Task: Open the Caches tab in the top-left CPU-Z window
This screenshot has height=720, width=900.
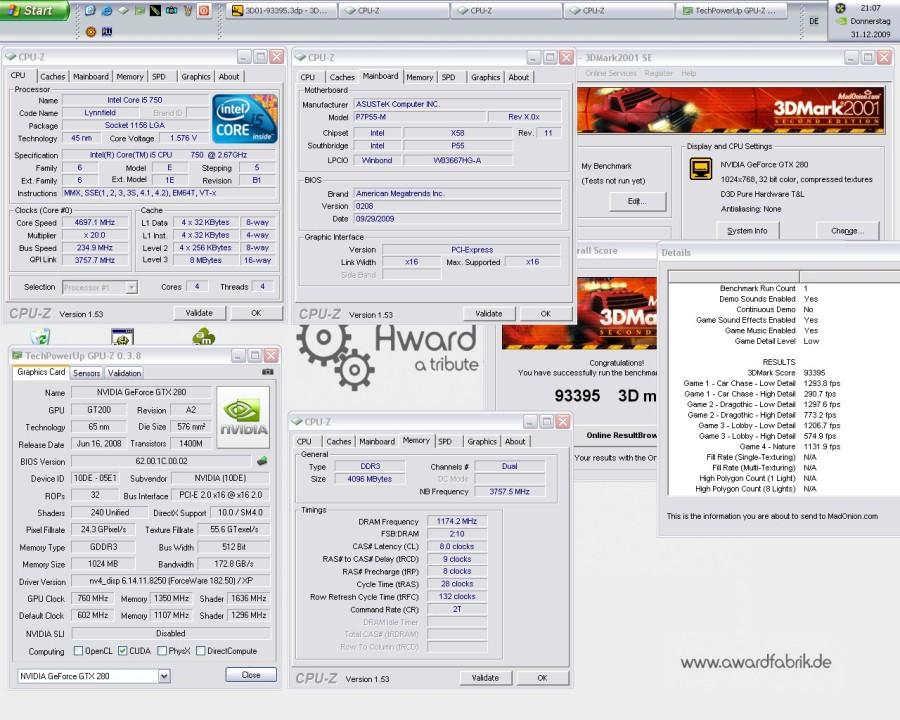Action: click(x=52, y=76)
